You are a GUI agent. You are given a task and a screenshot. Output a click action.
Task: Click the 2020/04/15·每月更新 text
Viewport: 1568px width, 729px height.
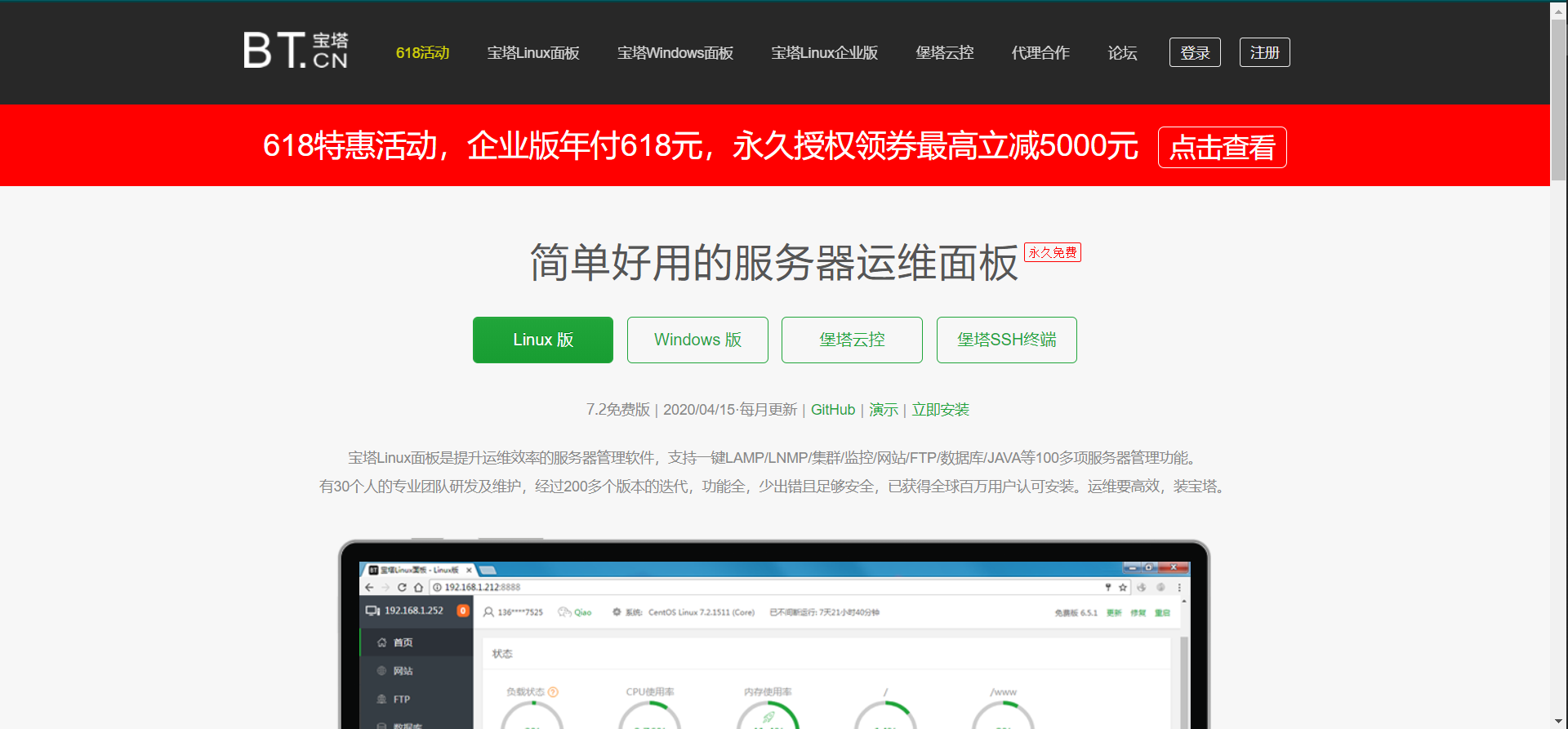730,410
